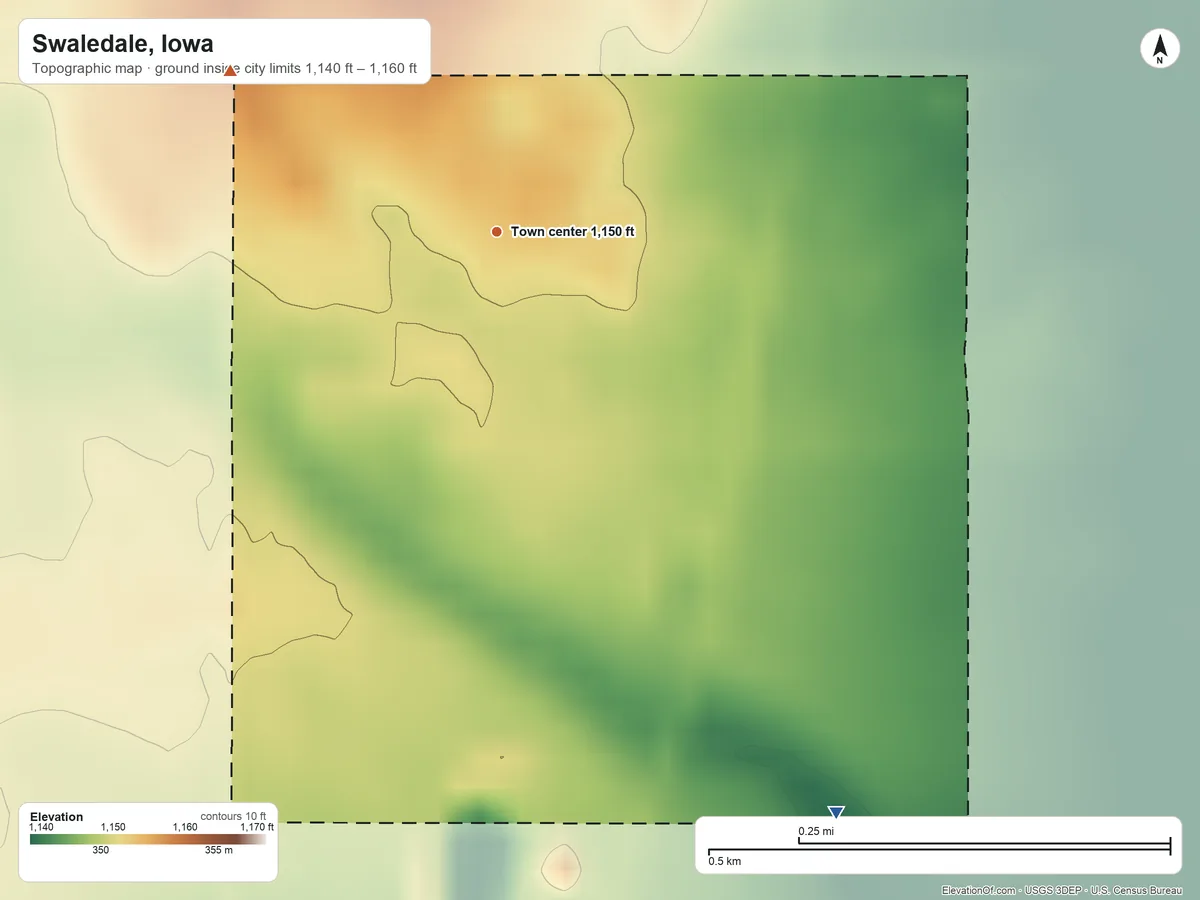1200x900 pixels.
Task: Click the 'Elevation' legend heading
Action: (57, 817)
